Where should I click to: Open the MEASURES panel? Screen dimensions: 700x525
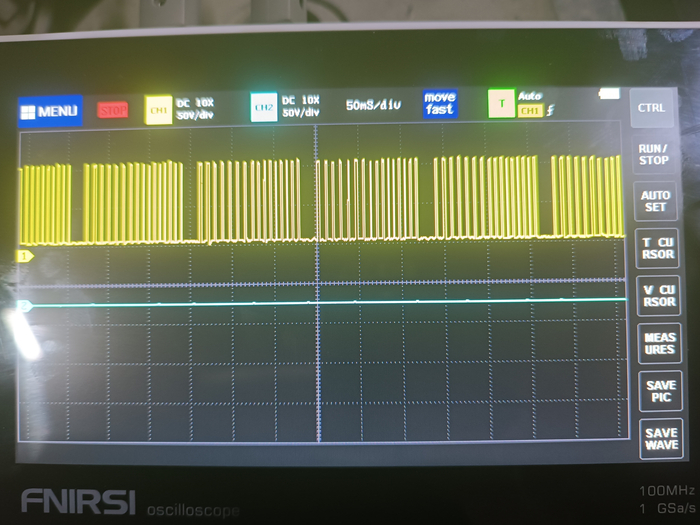pos(658,344)
